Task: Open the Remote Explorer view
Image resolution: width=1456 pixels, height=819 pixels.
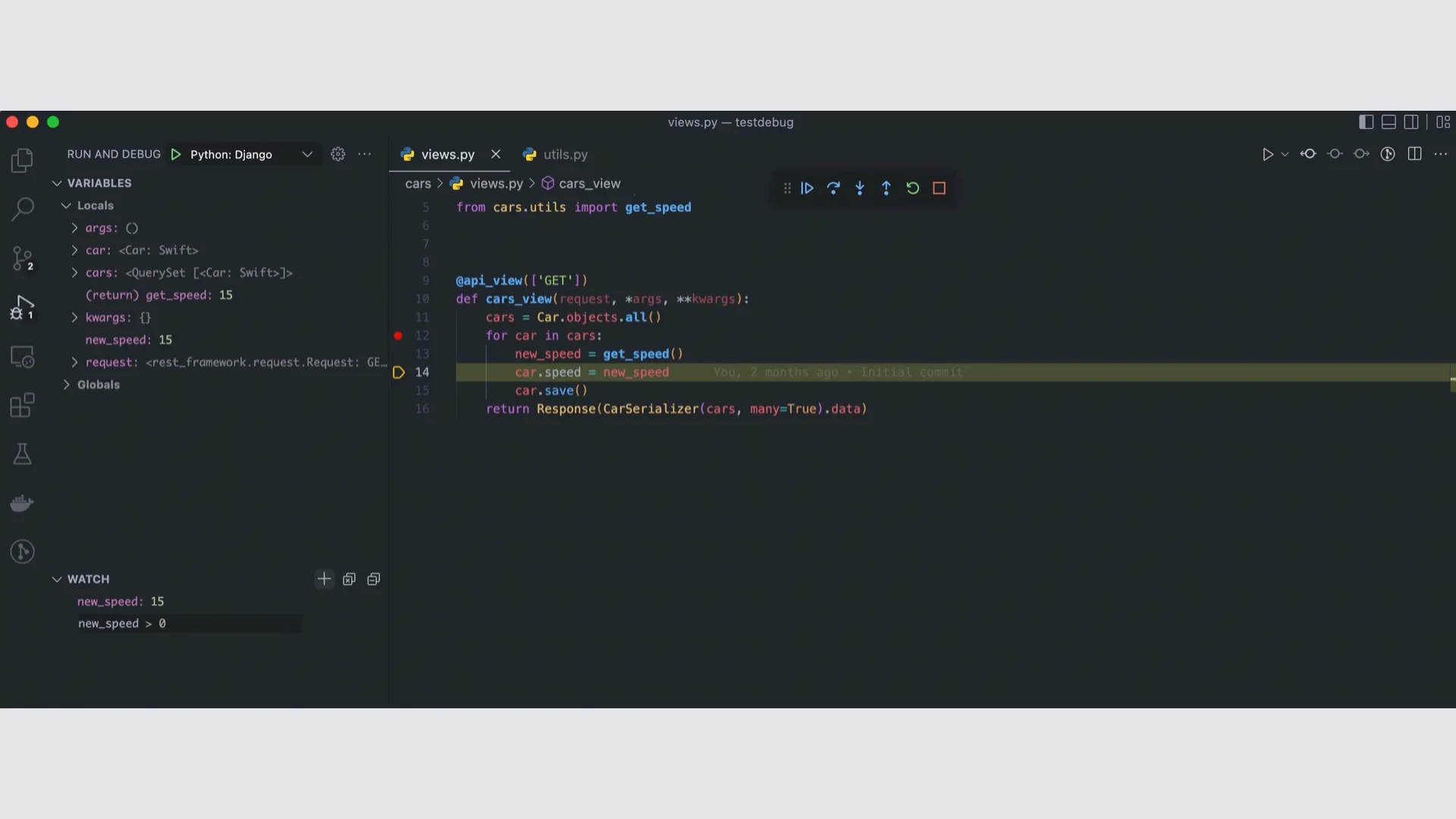Action: point(22,356)
